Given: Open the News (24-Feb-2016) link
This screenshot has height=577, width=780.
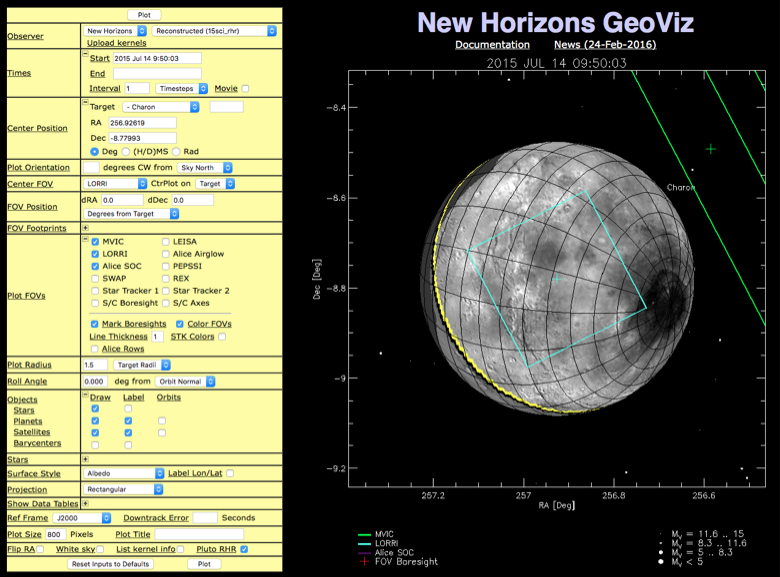Looking at the screenshot, I should pos(605,45).
